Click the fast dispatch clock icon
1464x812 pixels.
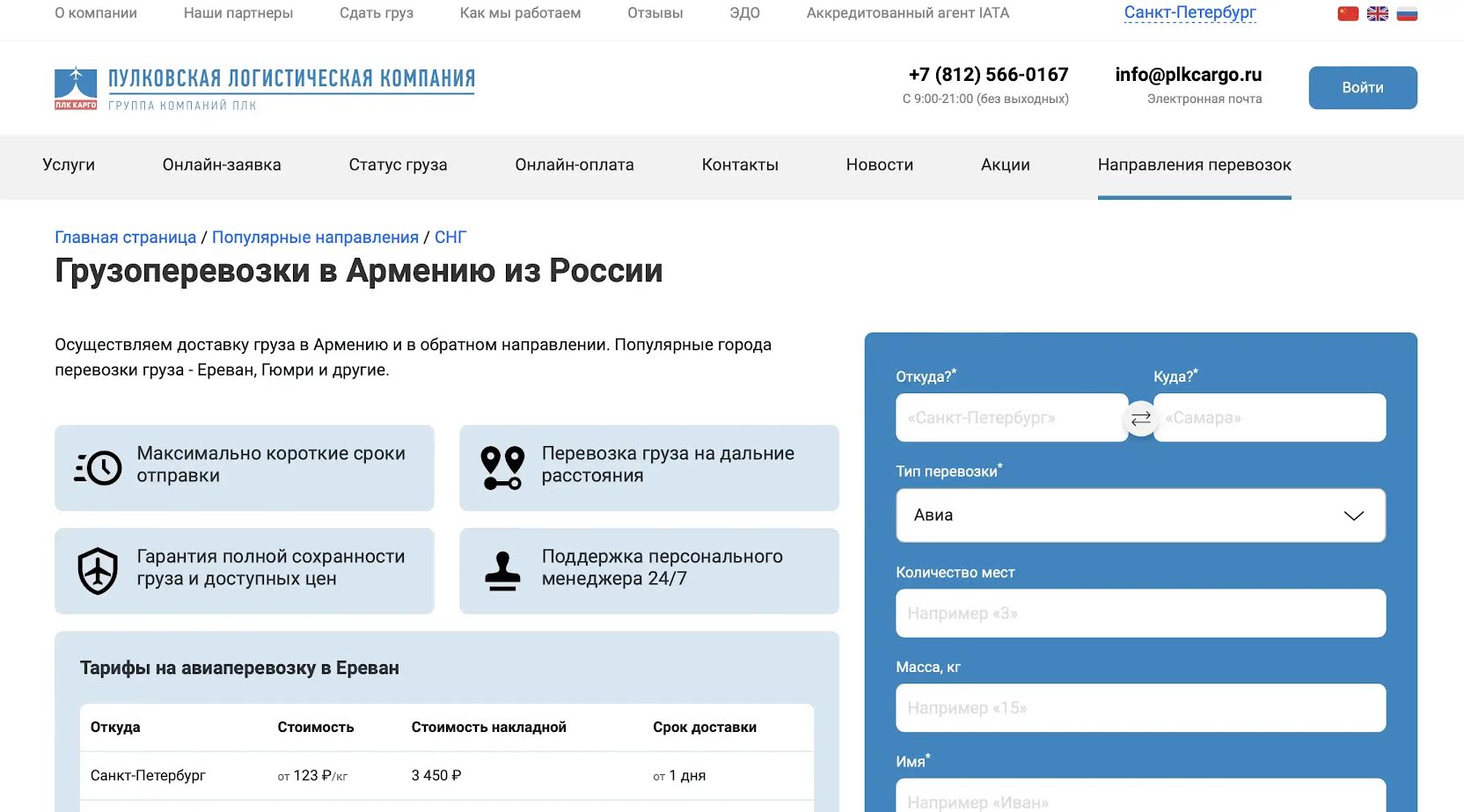pyautogui.click(x=98, y=468)
